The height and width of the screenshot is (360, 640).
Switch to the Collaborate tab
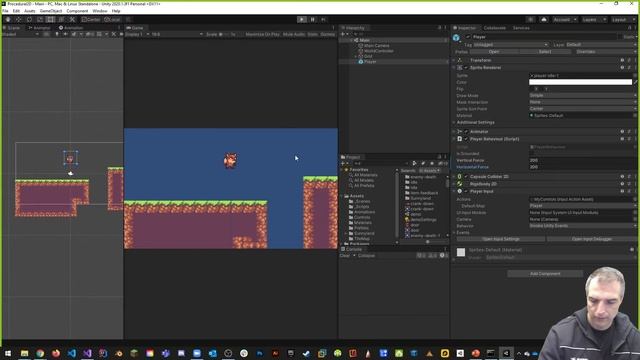pos(494,28)
